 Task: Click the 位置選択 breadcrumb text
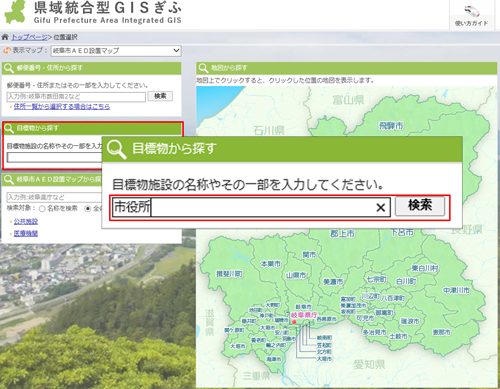65,37
